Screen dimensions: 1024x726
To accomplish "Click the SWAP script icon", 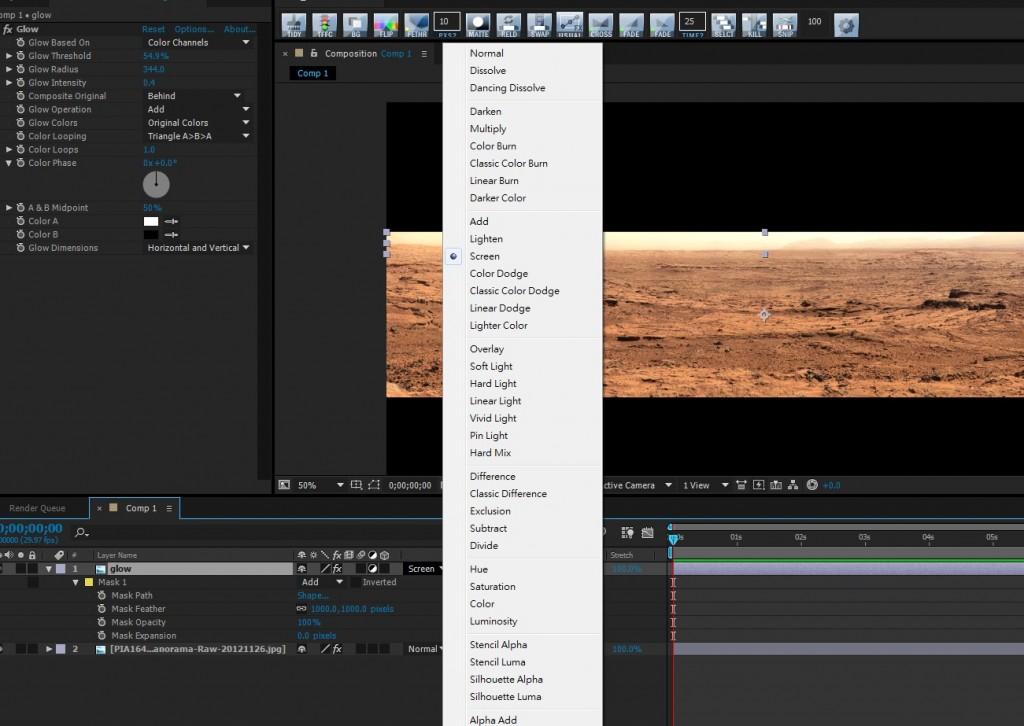I will (539, 24).
